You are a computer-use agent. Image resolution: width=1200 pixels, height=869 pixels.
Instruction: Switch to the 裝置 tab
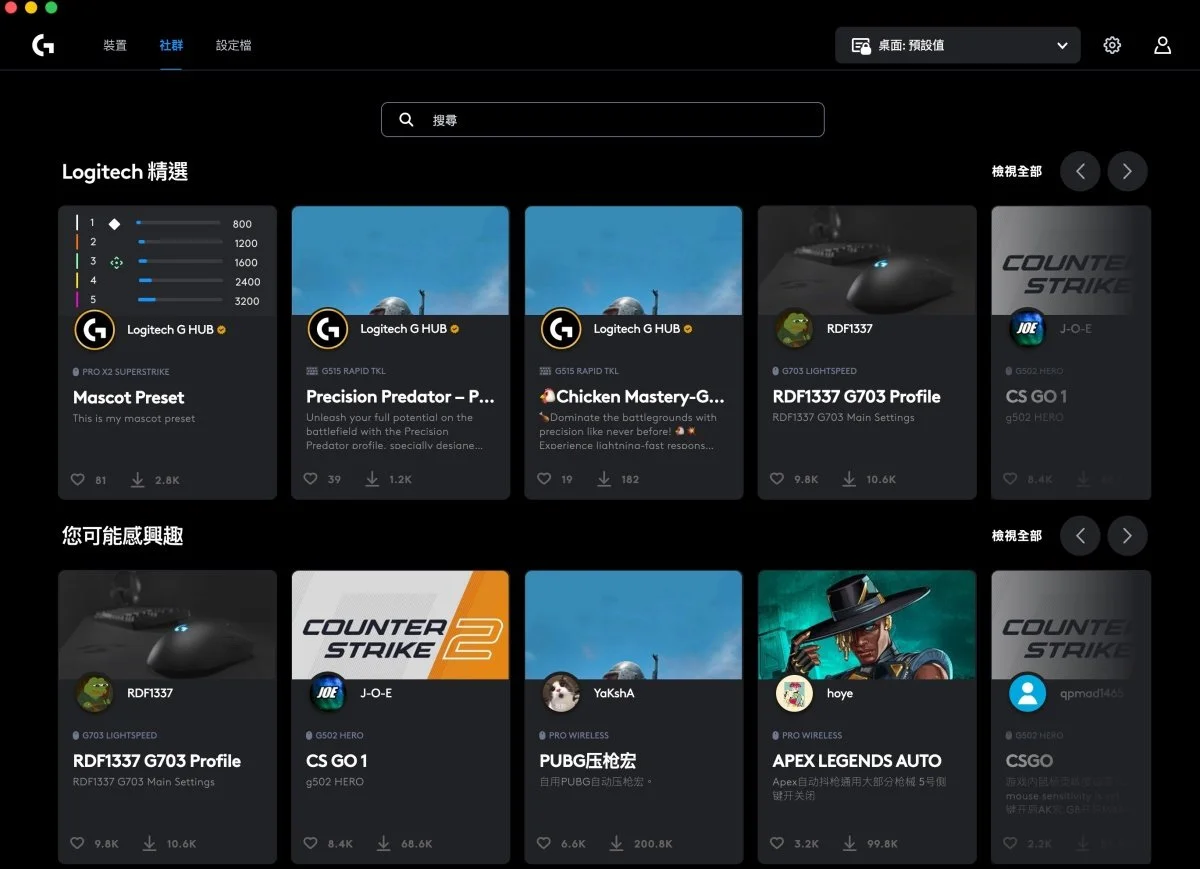pyautogui.click(x=115, y=45)
